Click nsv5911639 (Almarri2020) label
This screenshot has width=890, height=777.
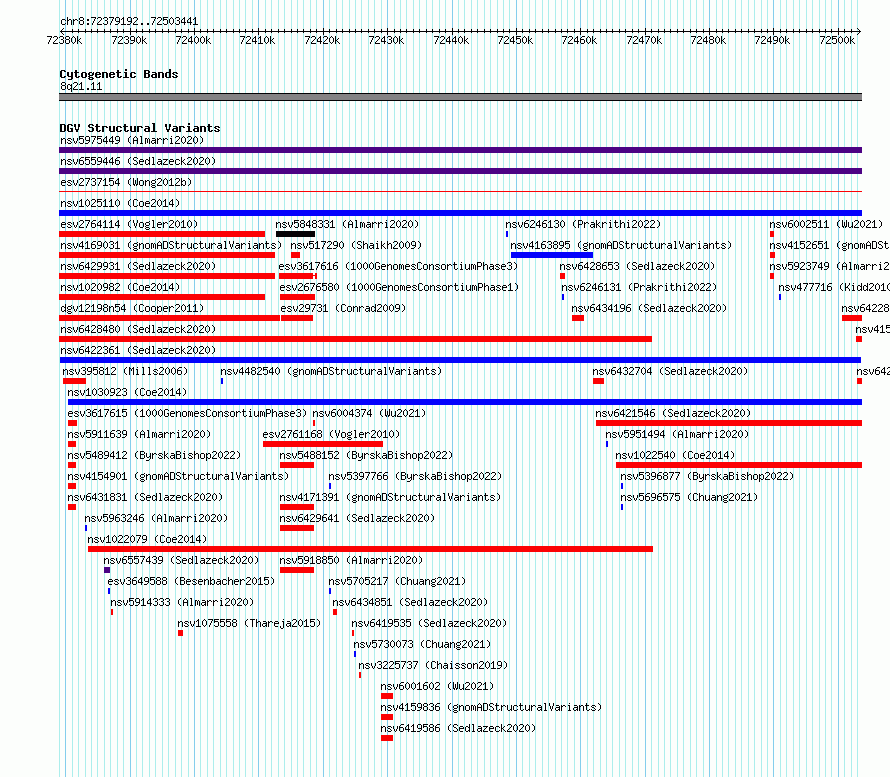[x=139, y=434]
